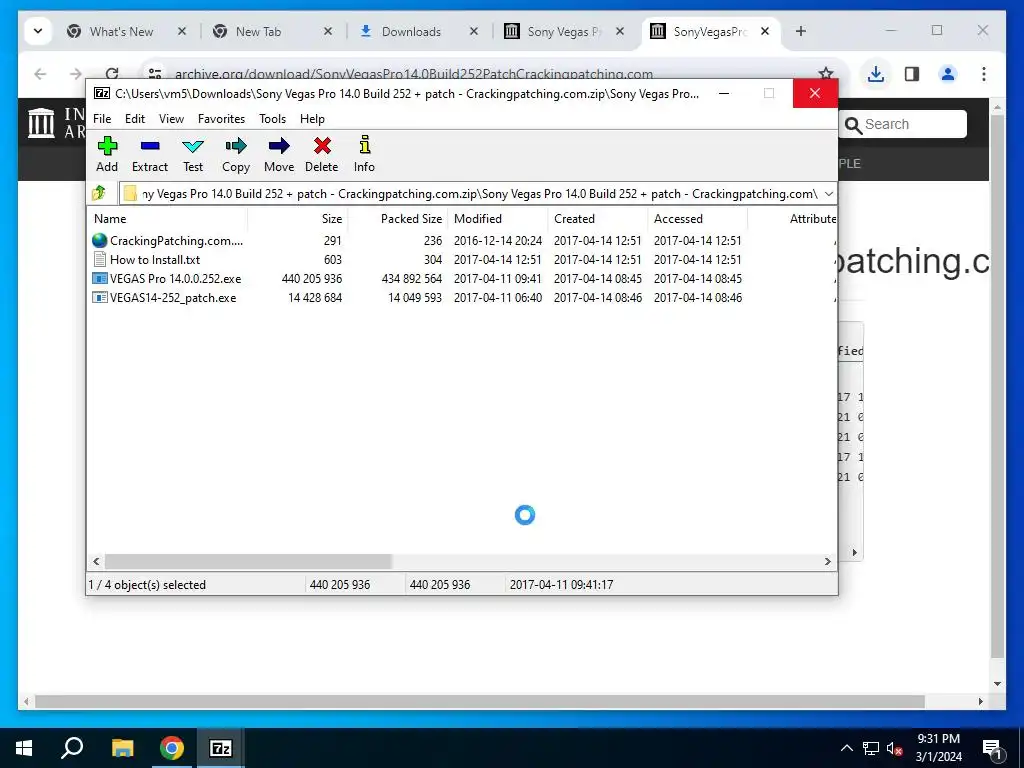Click Chrome page vertical scrollbar
Viewport: 1024px width, 768px height.
pos(997,385)
